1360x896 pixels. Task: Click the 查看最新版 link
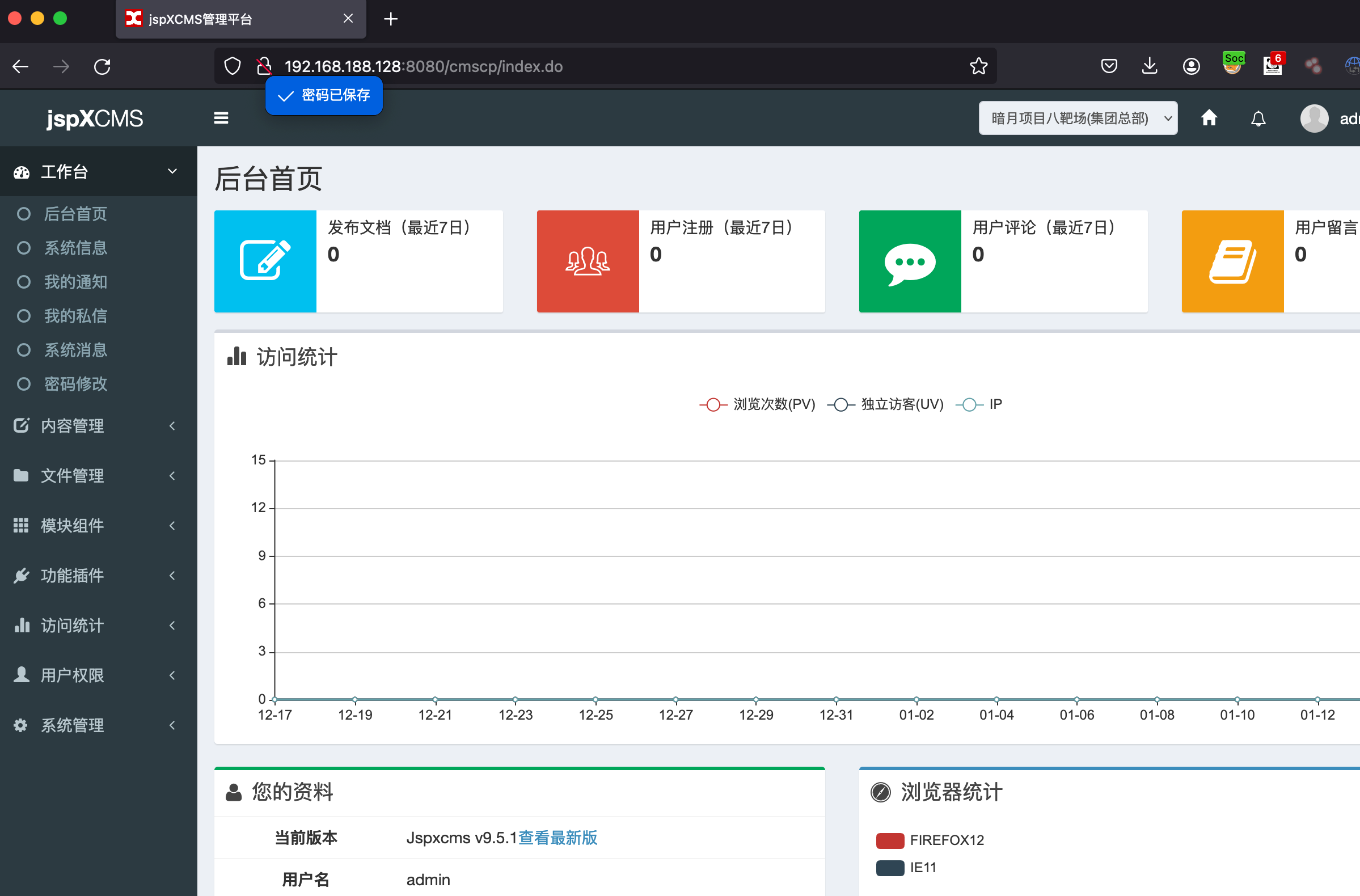pyautogui.click(x=557, y=838)
